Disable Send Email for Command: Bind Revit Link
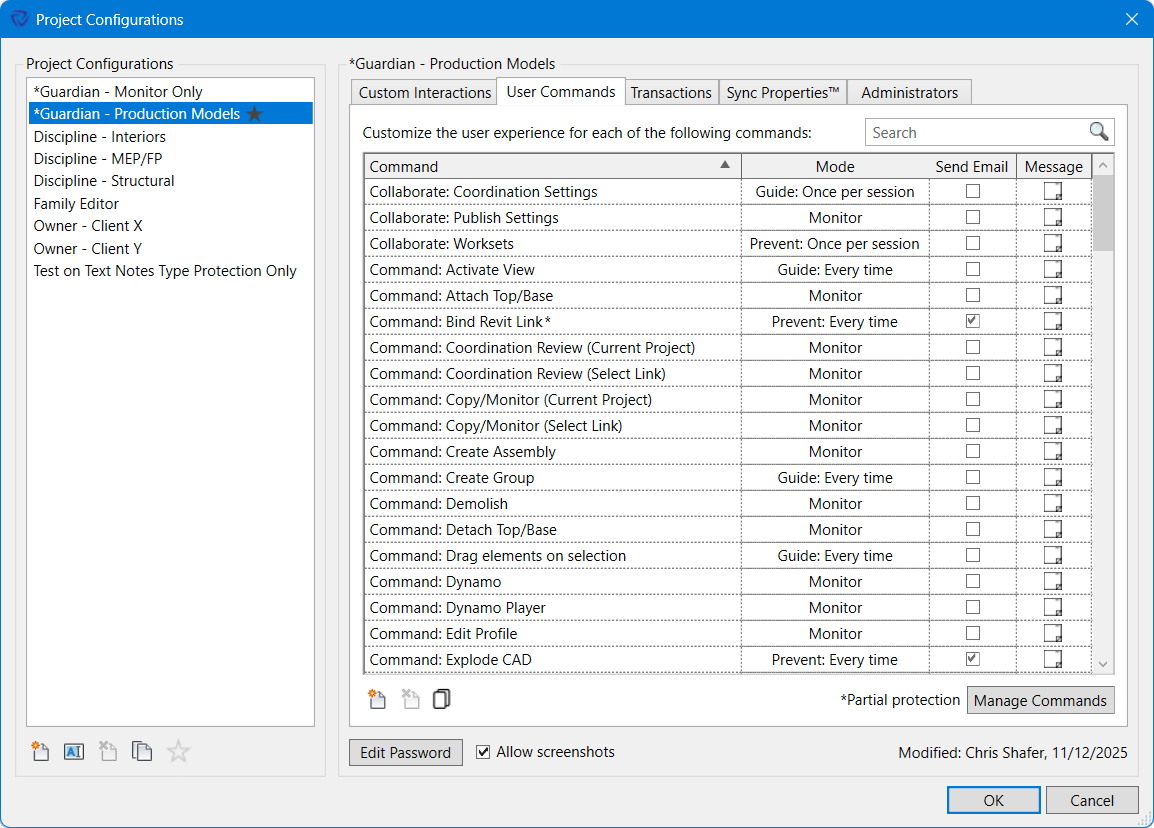This screenshot has height=828, width=1154. [972, 321]
